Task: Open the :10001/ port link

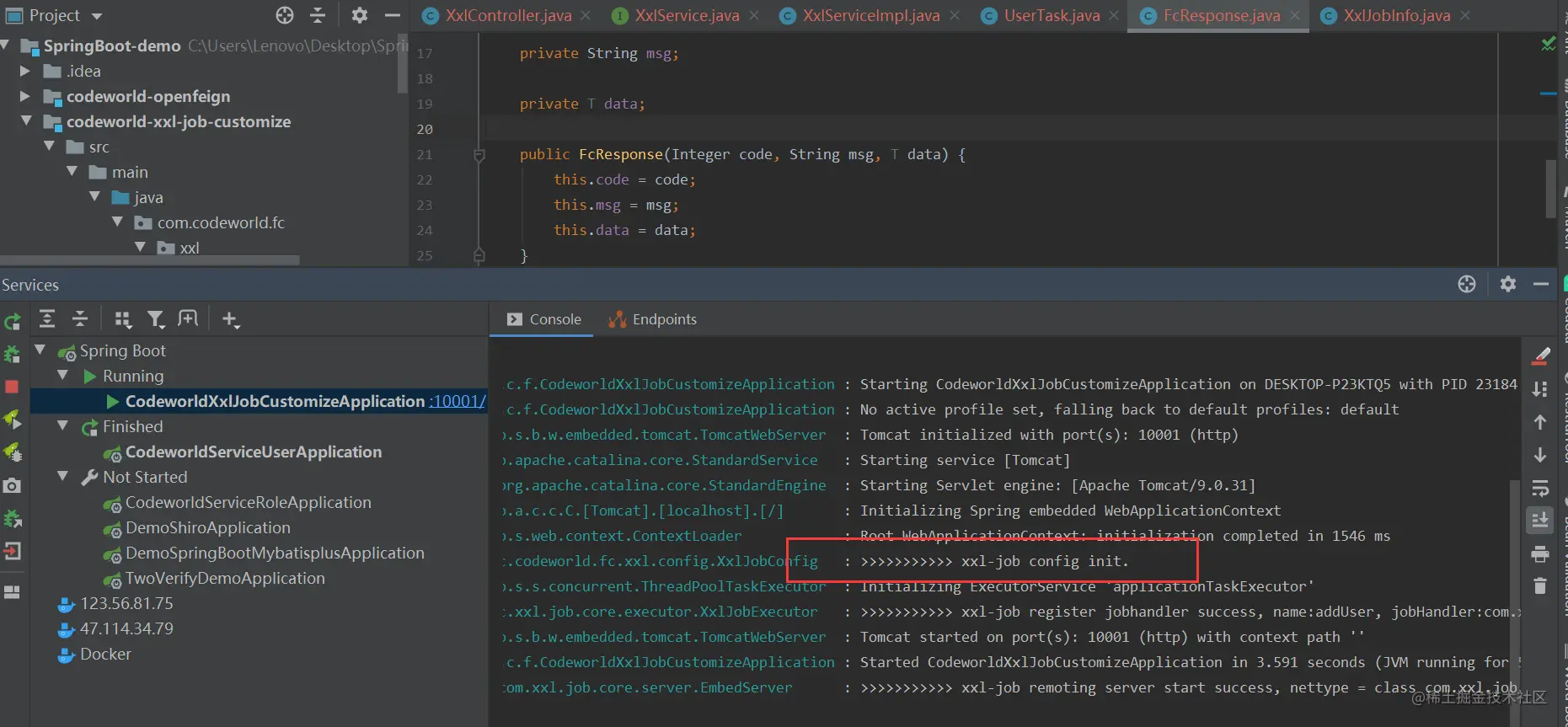Action: pos(458,401)
